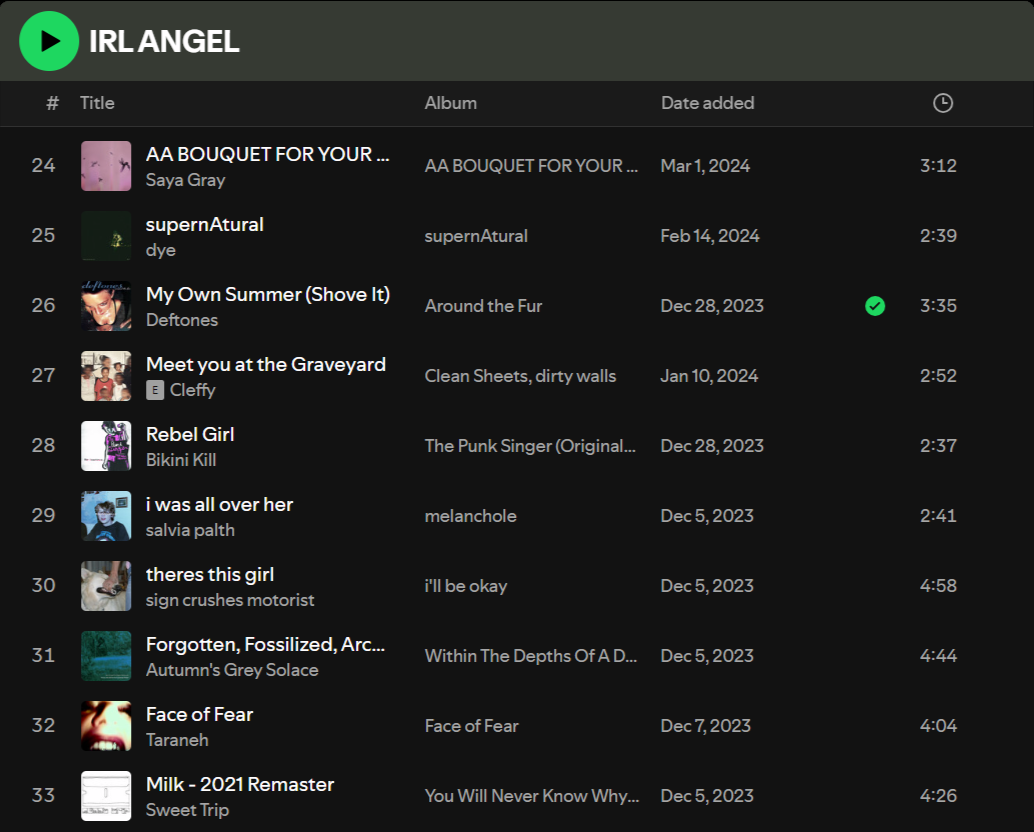Open the Deftones artist page
The image size is (1034, 832).
182,320
